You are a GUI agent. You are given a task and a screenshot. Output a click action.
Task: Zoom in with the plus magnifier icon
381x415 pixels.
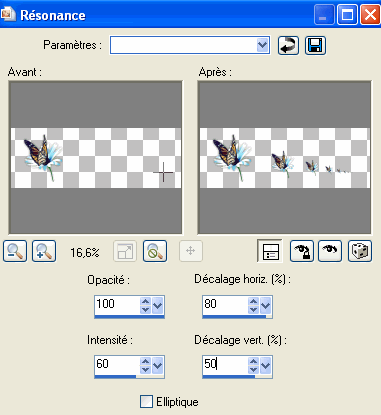44,251
